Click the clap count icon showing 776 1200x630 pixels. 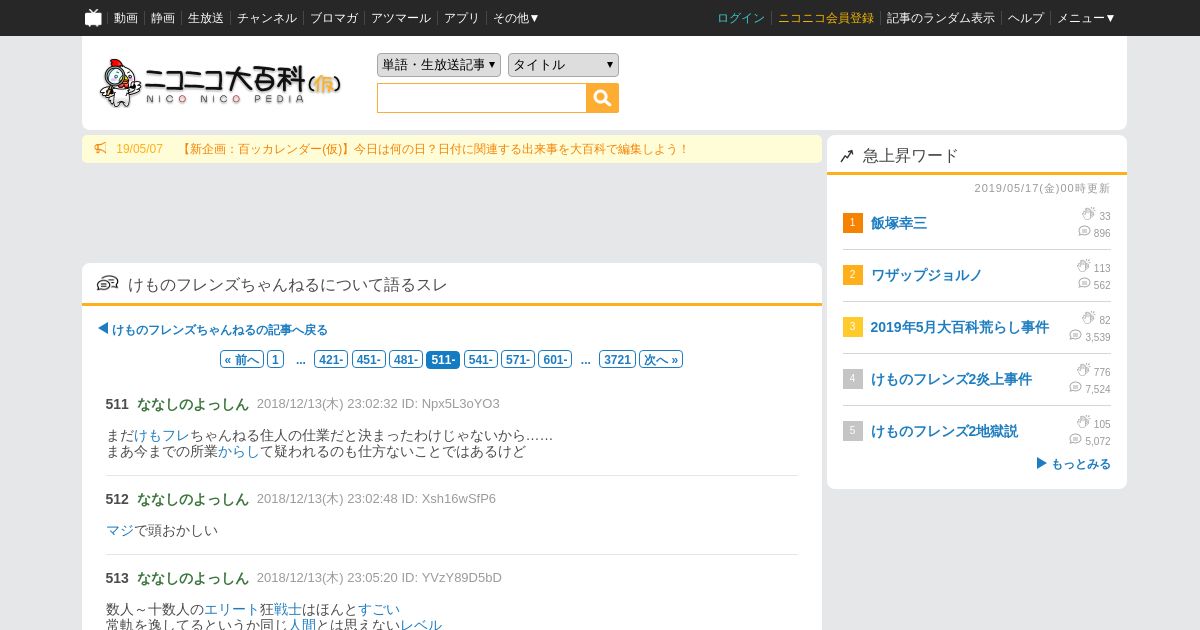click(x=1083, y=370)
